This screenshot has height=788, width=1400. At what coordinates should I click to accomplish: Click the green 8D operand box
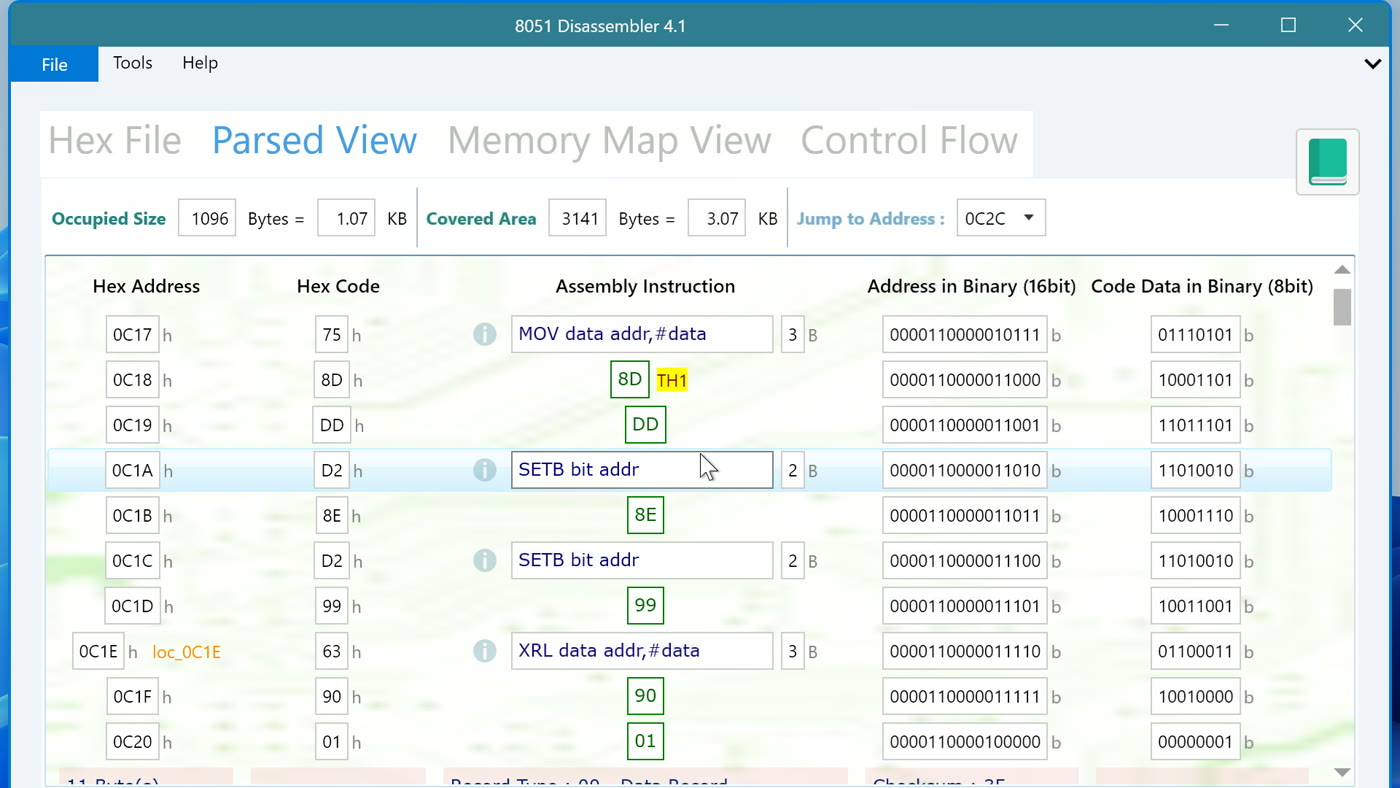click(x=630, y=379)
